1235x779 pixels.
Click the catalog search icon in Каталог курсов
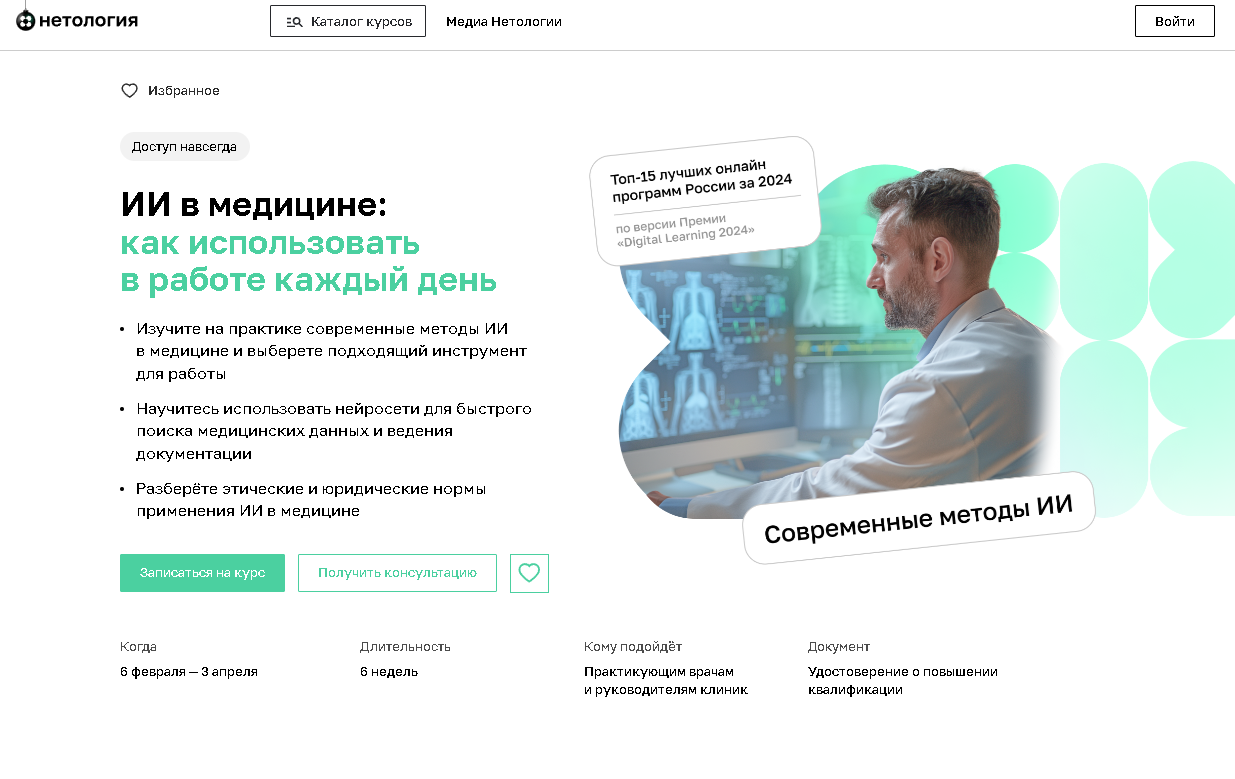[294, 22]
